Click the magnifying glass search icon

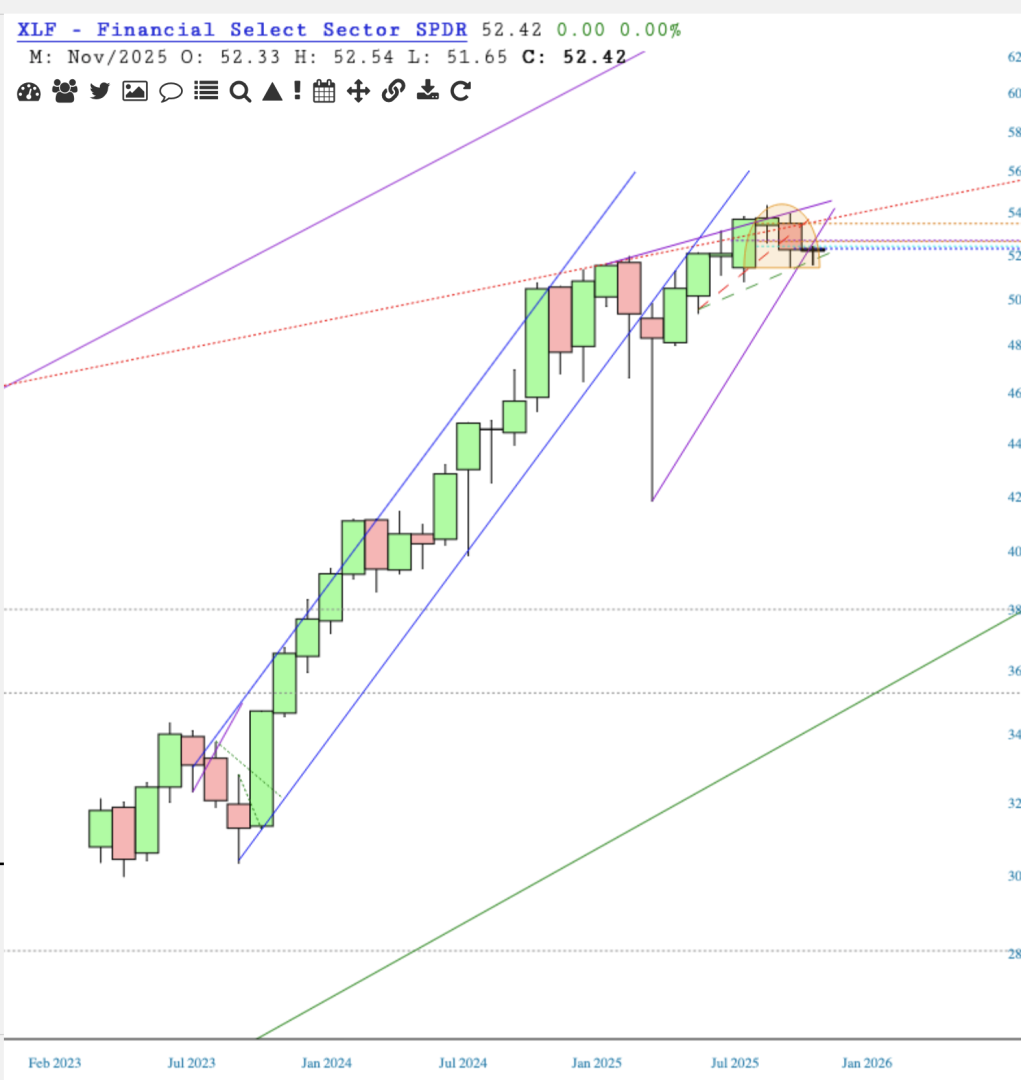tap(240, 92)
